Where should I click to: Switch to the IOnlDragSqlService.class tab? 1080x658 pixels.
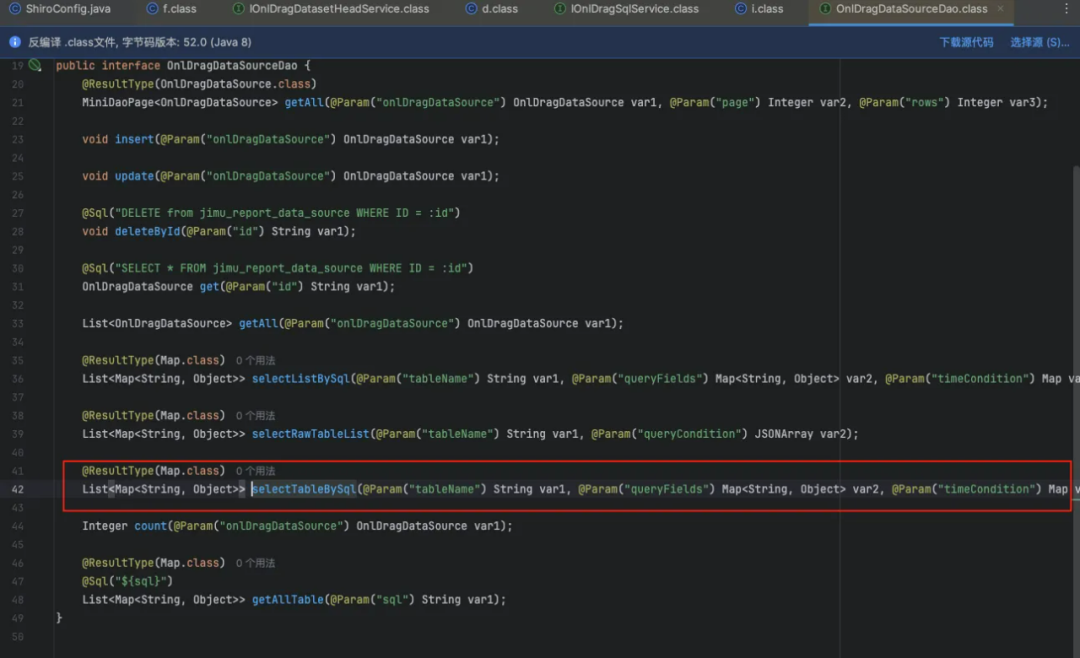634,9
